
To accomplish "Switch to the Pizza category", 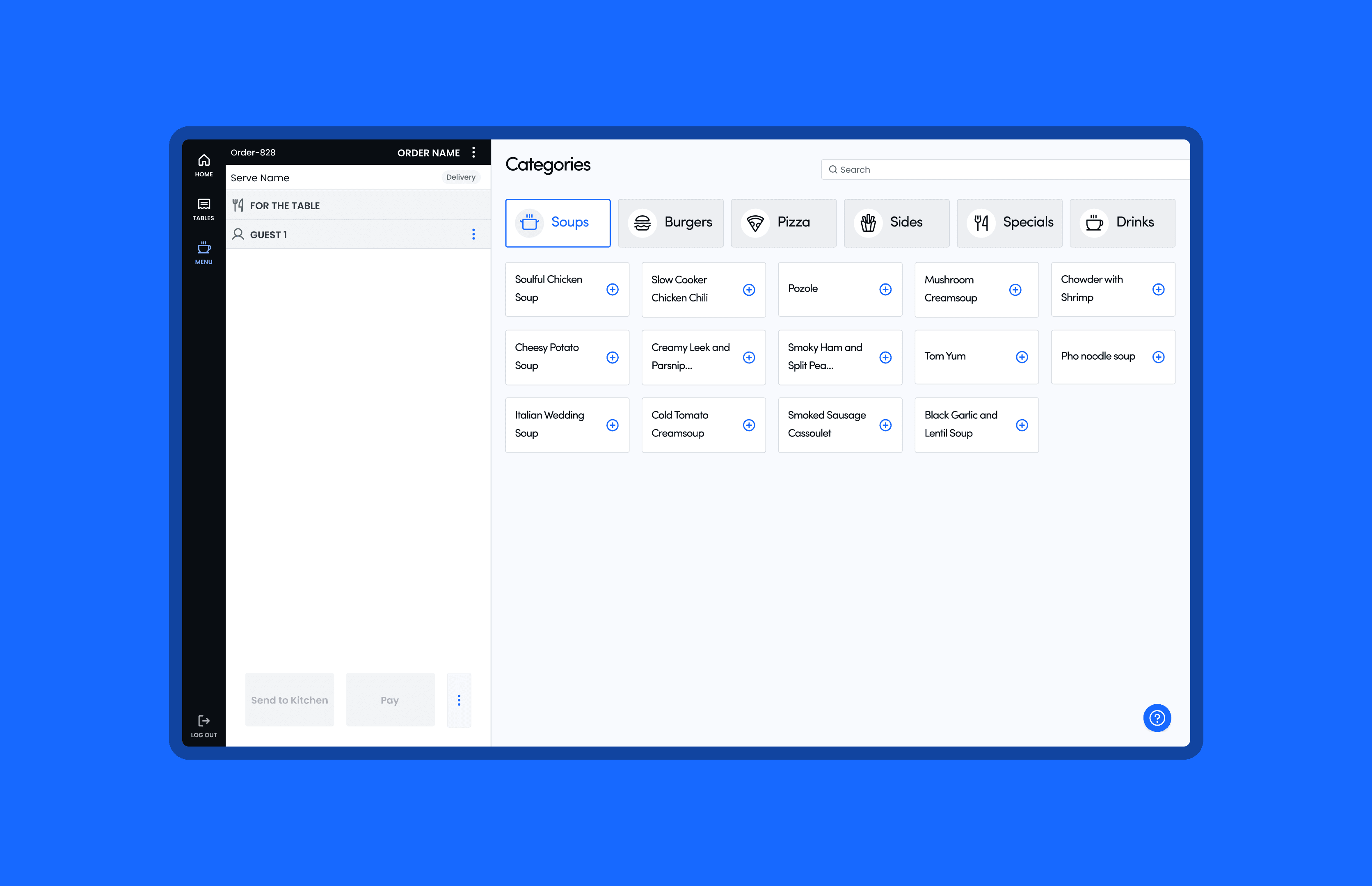I will click(783, 223).
